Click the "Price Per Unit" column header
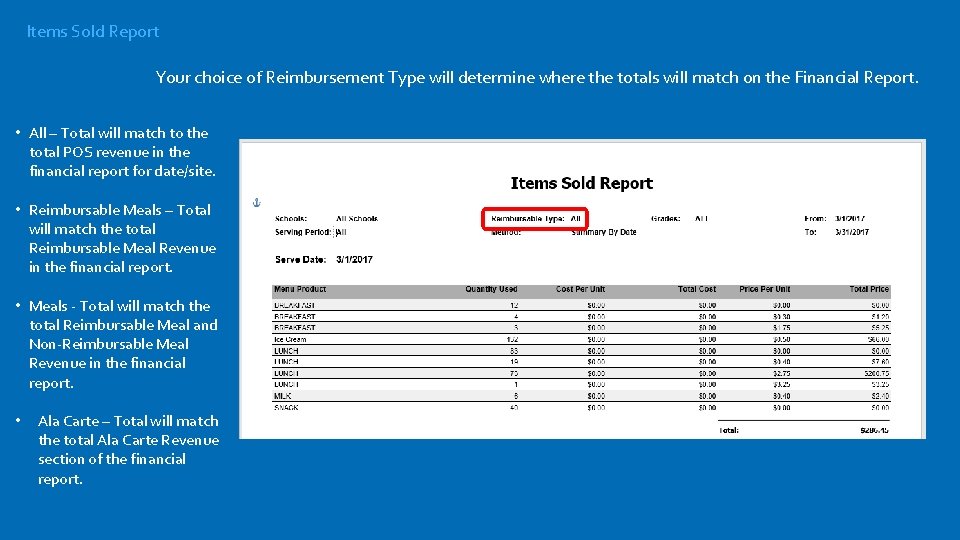Viewport: 960px width, 540px height. [x=765, y=289]
